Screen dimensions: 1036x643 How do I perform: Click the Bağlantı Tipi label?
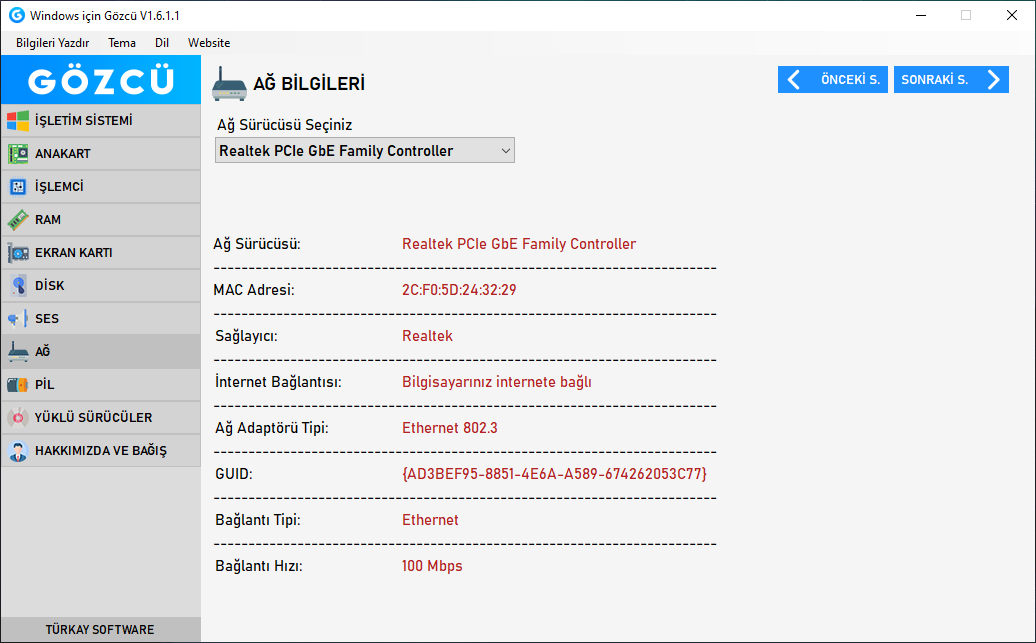point(258,520)
